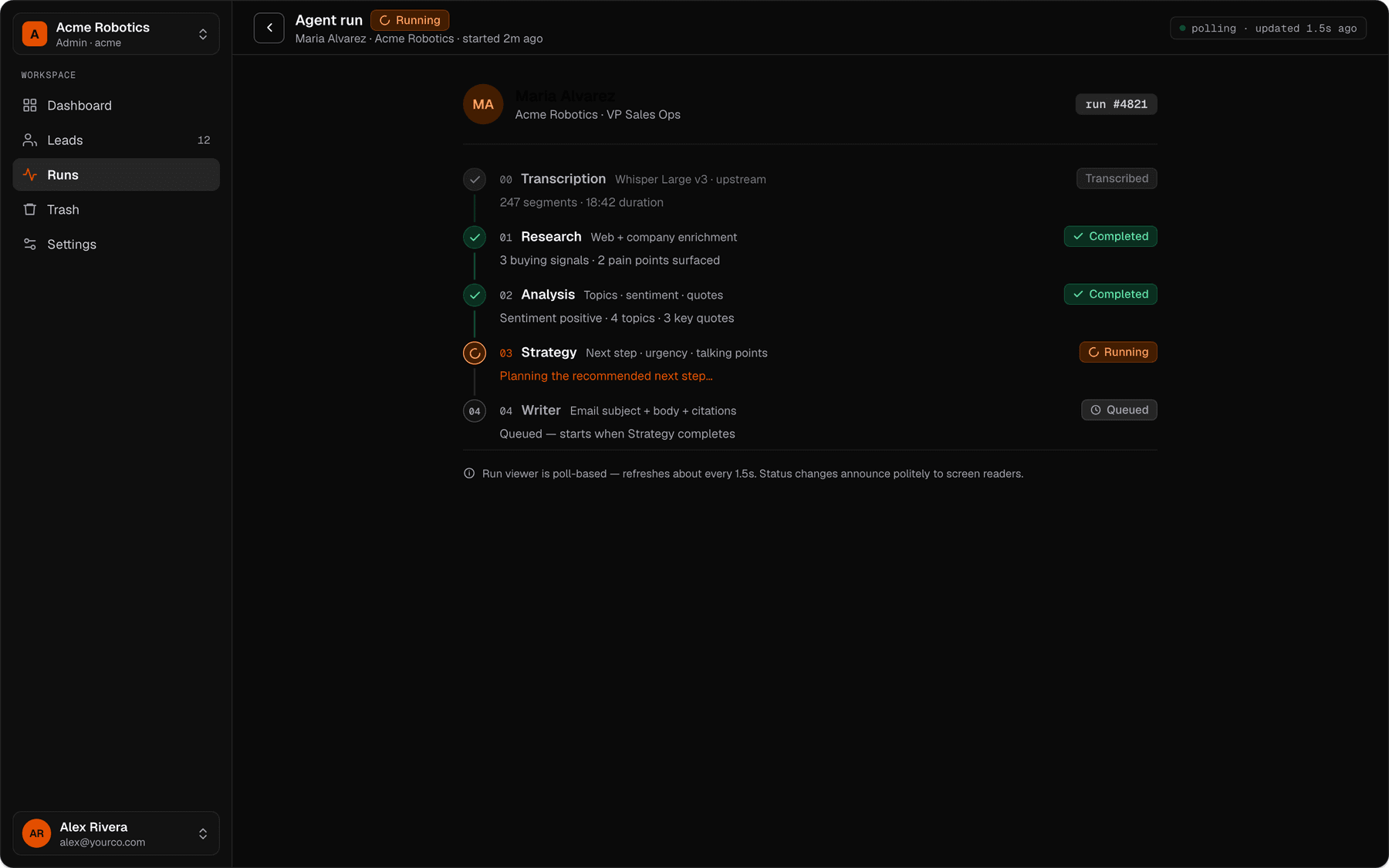Open the Trash page

point(116,209)
